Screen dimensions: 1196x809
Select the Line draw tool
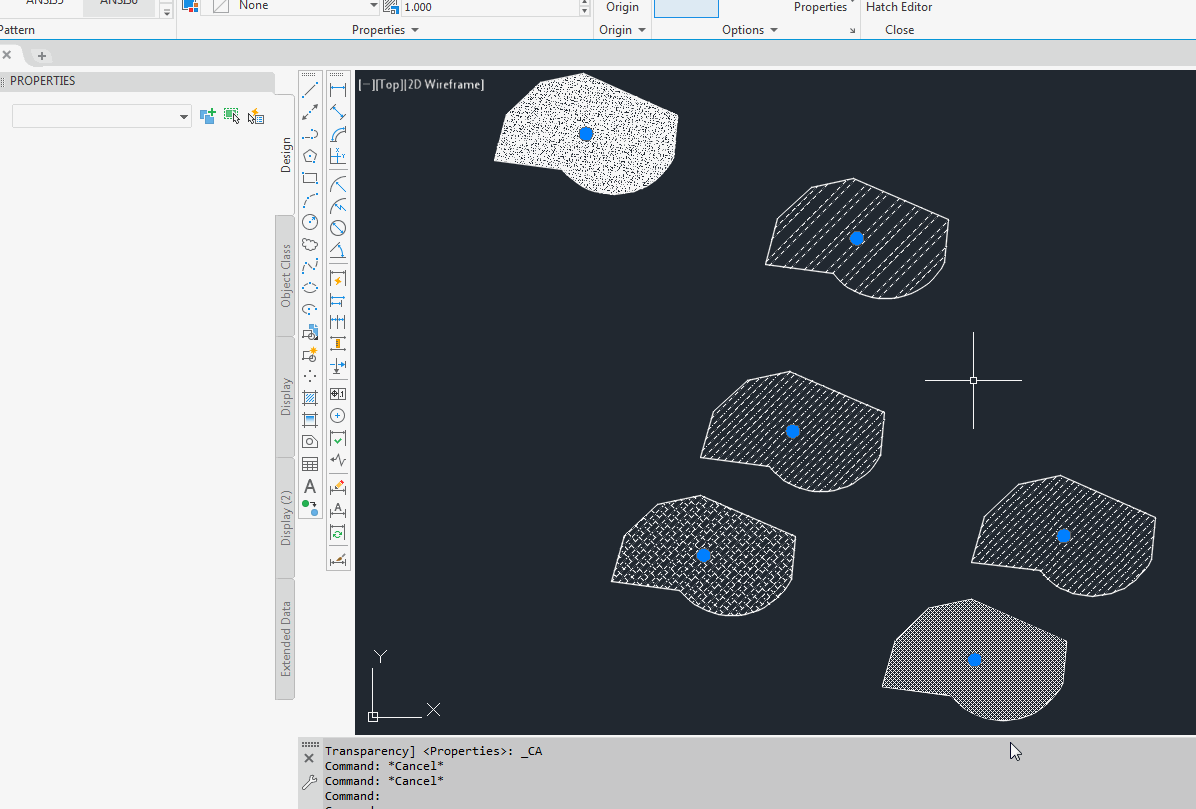pos(310,91)
